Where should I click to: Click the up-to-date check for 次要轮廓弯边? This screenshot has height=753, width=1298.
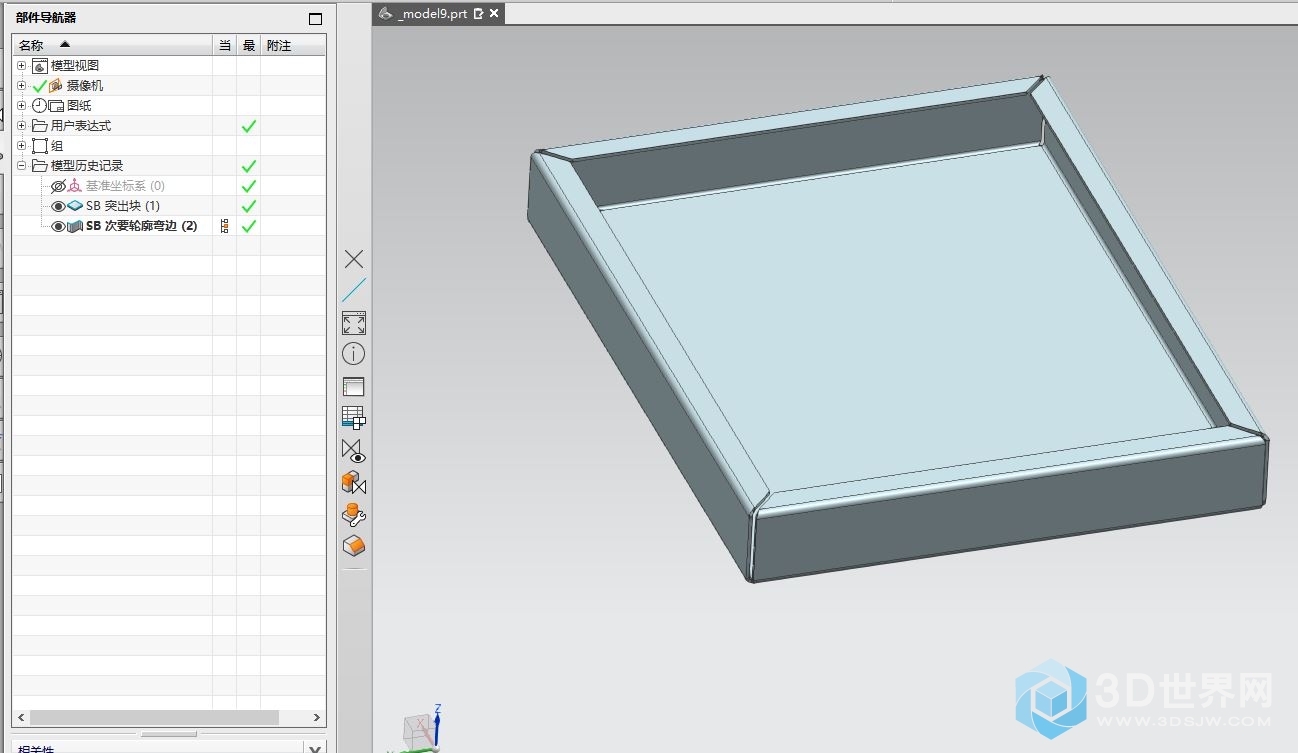click(x=249, y=226)
